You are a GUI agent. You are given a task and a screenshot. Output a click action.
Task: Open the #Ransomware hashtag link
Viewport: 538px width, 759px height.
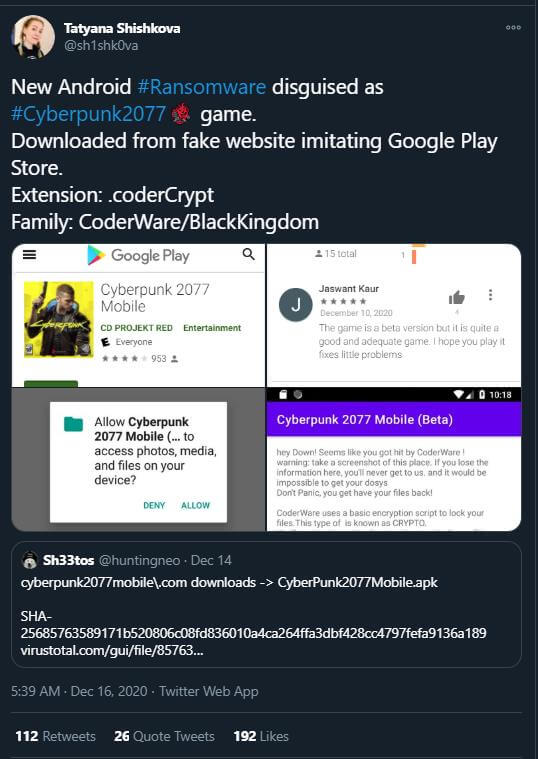pos(201,87)
